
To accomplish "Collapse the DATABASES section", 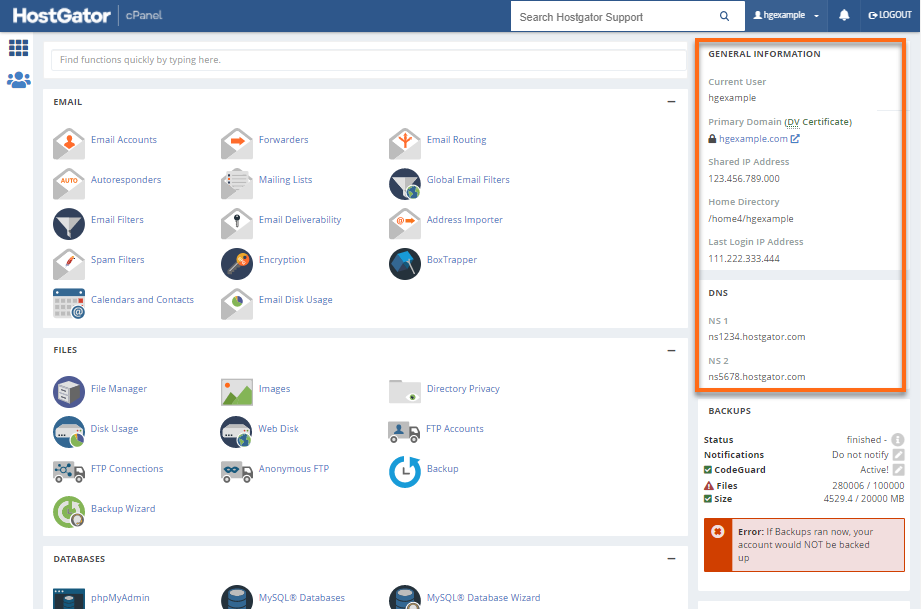I will pyautogui.click(x=670, y=558).
